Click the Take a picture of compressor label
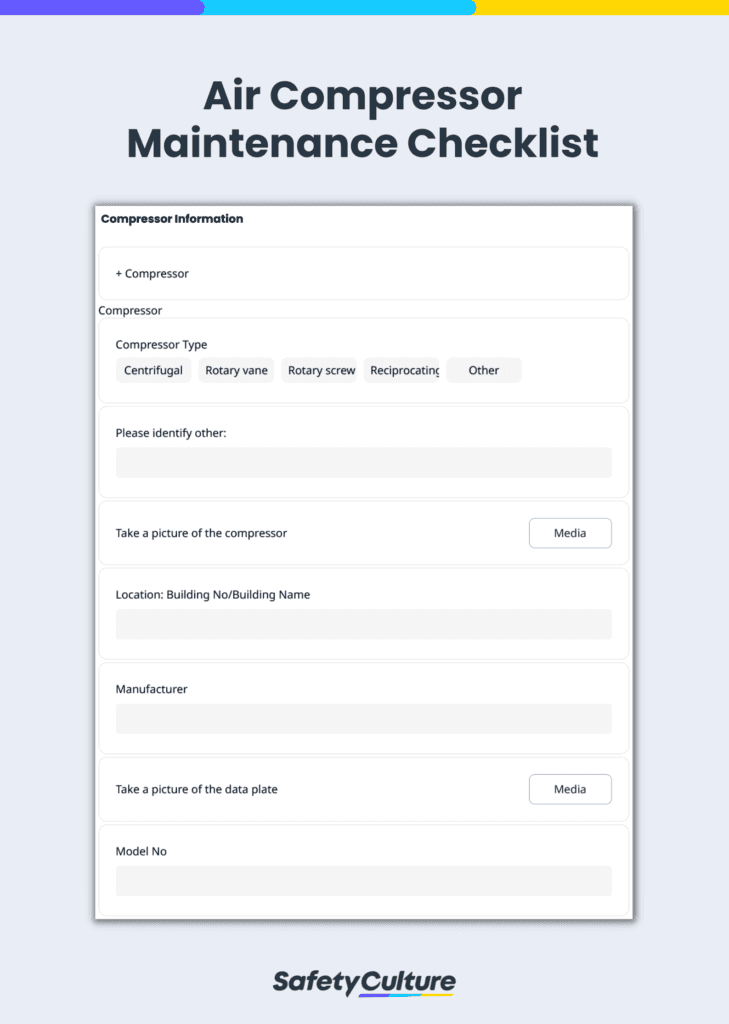Image resolution: width=729 pixels, height=1024 pixels. (201, 532)
